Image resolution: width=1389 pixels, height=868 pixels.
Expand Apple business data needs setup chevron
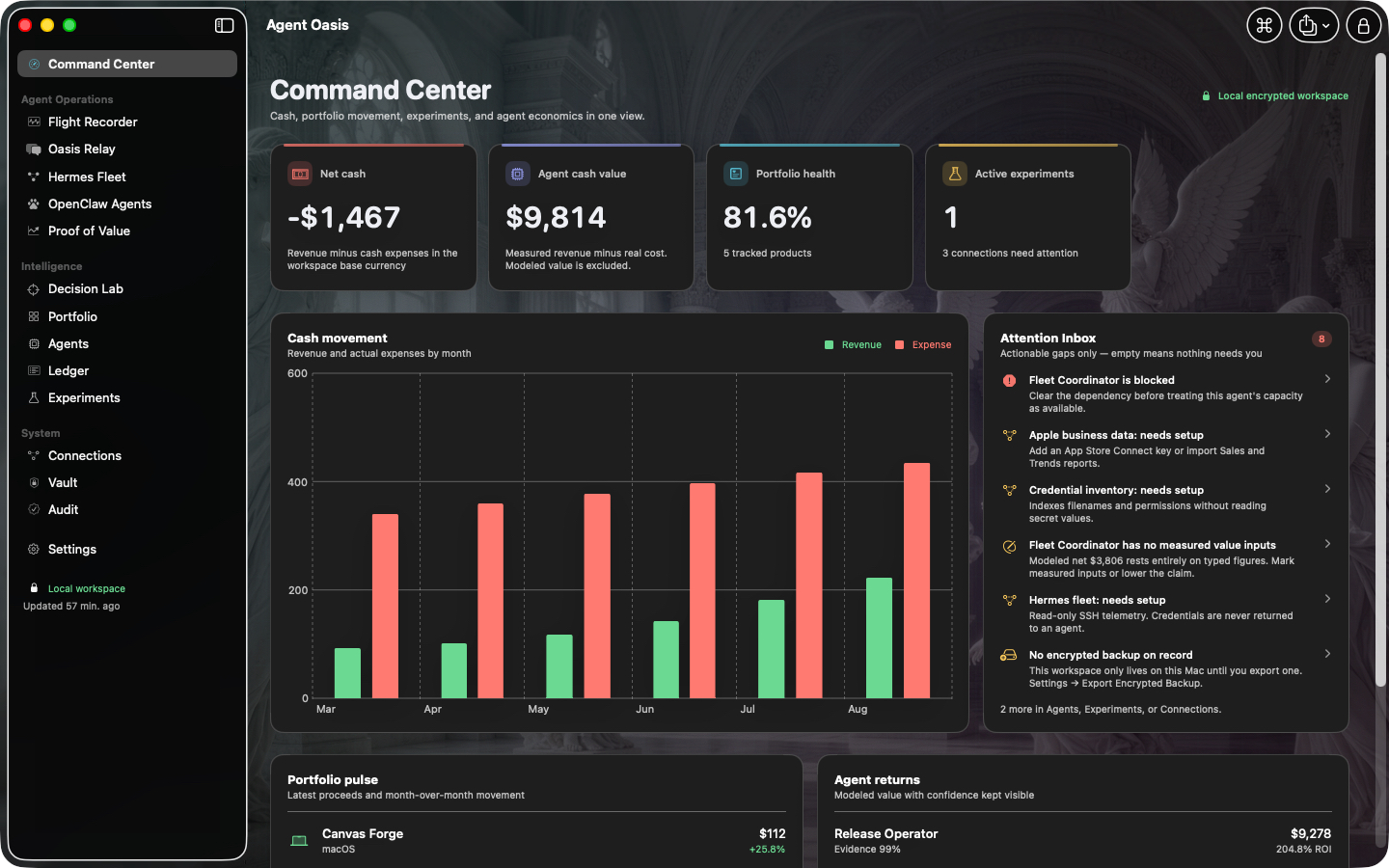point(1328,434)
